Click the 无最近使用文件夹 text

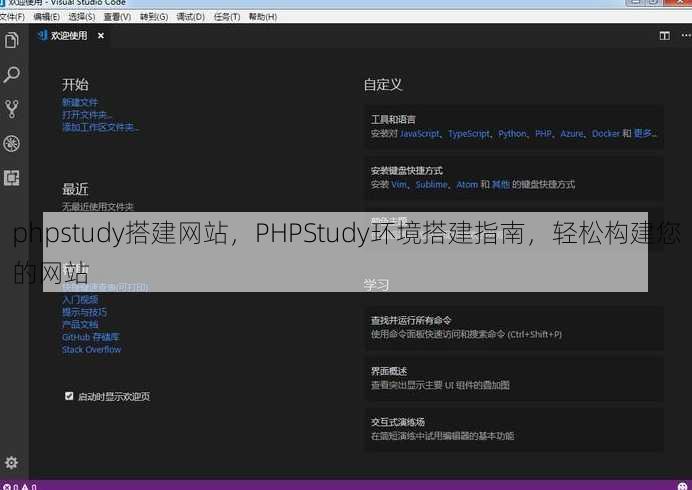[x=98, y=207]
